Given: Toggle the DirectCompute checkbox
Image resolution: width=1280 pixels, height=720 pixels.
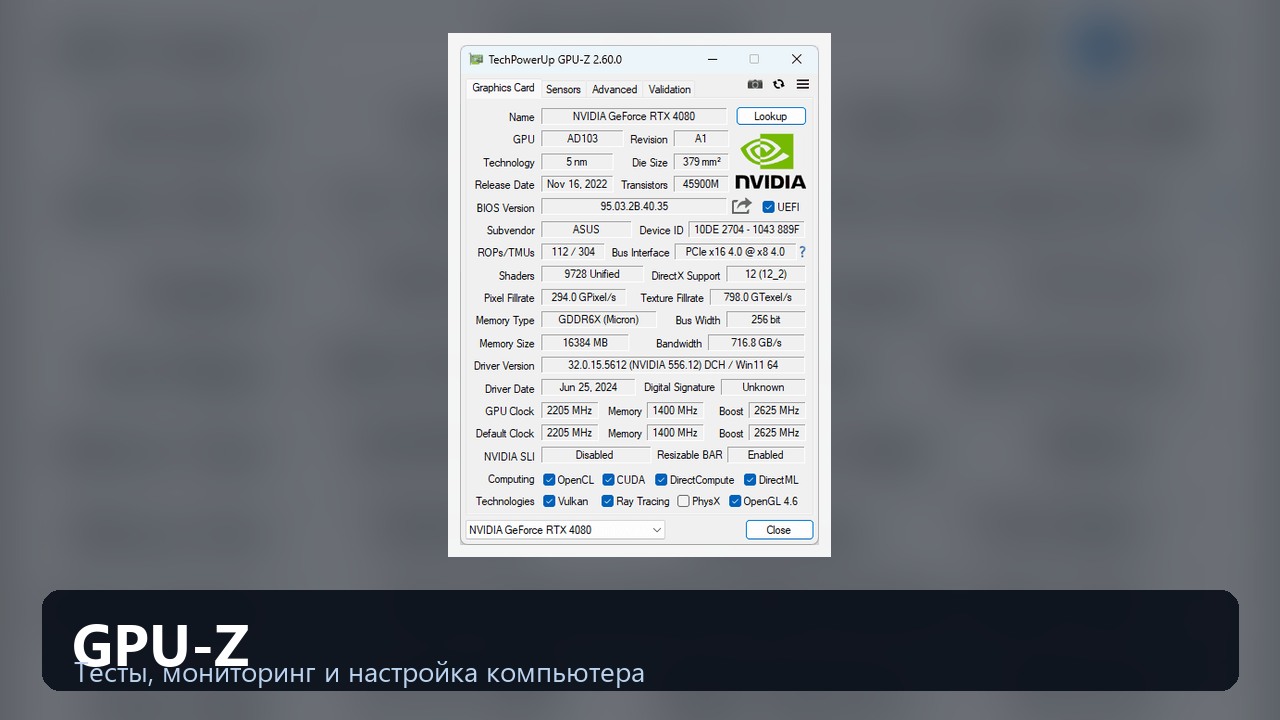Looking at the screenshot, I should tap(661, 480).
